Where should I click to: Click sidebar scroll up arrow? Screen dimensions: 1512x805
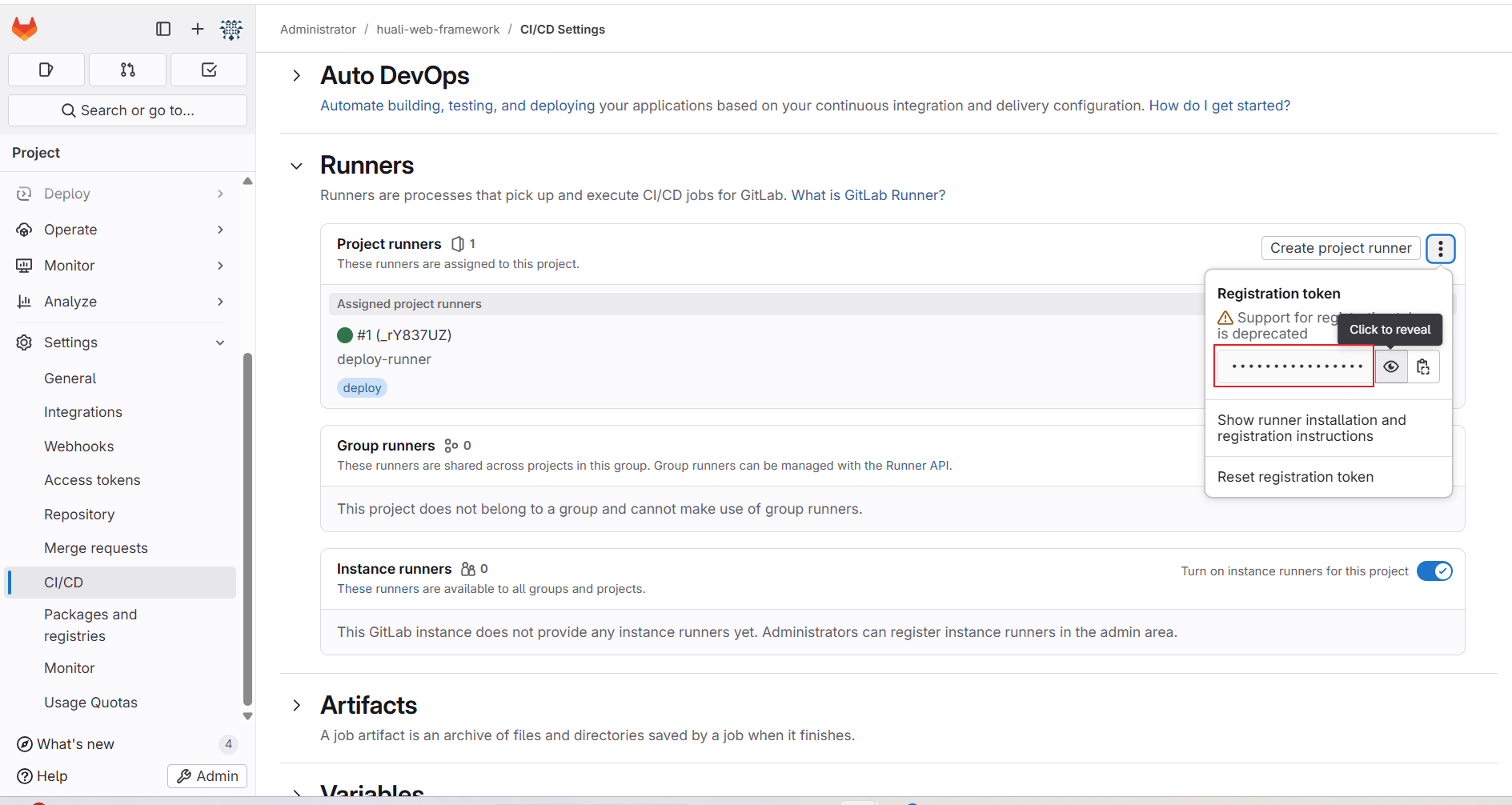[247, 181]
